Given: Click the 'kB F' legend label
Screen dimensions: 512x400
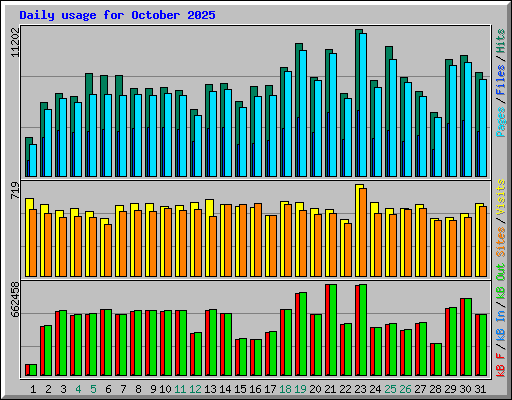Looking at the screenshot, I should pyautogui.click(x=501, y=365).
